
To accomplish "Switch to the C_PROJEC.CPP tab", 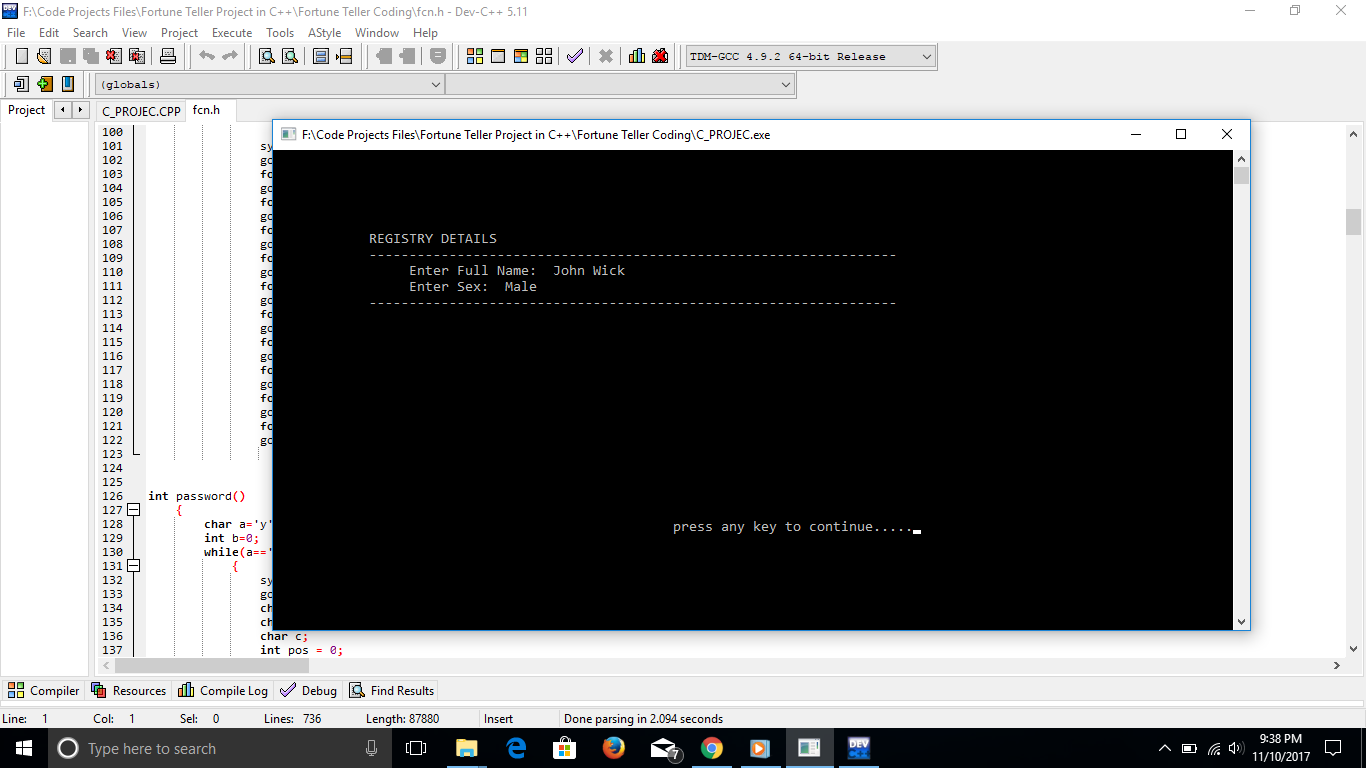I will (x=140, y=111).
